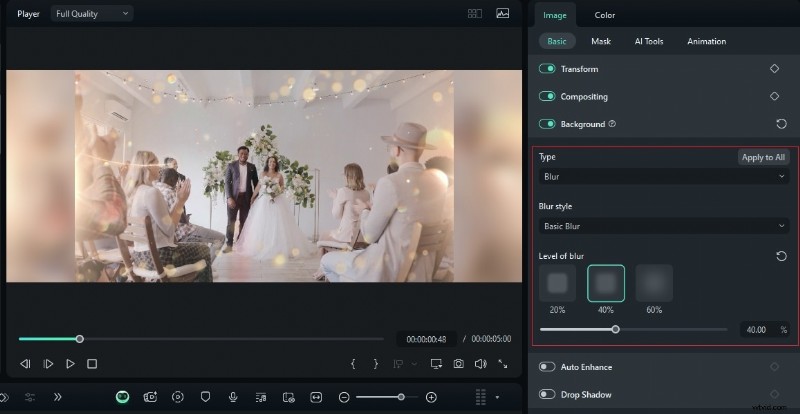Click Apply to All button
The height and width of the screenshot is (414, 800).
coord(763,157)
